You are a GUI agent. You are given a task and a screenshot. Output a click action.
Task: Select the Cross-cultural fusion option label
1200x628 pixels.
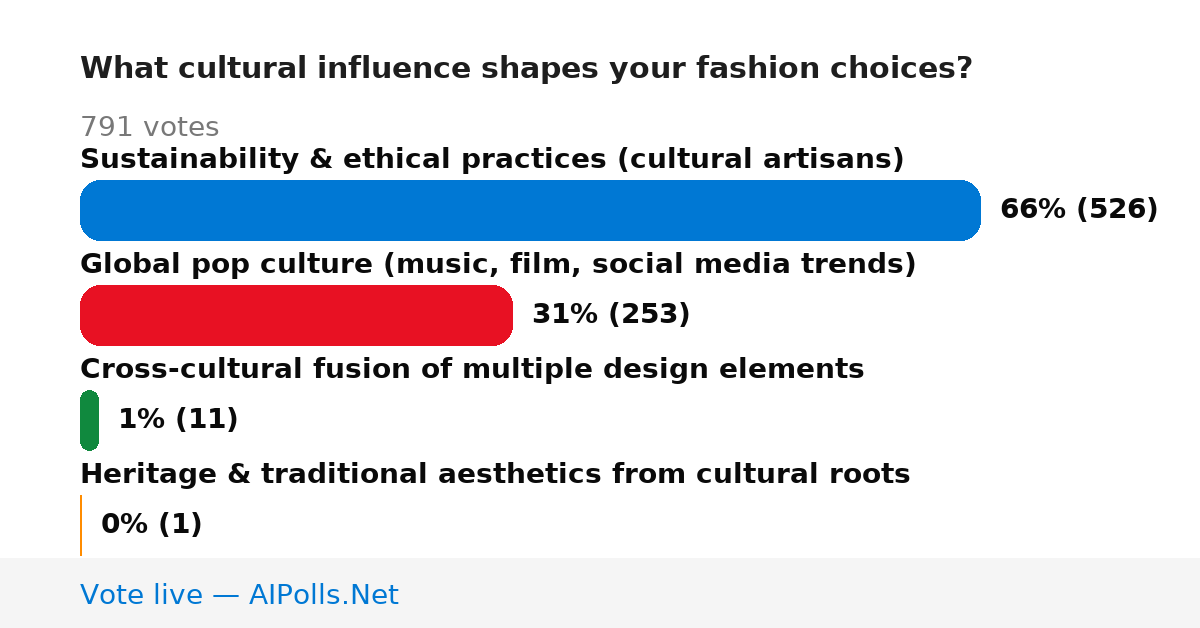tap(472, 369)
